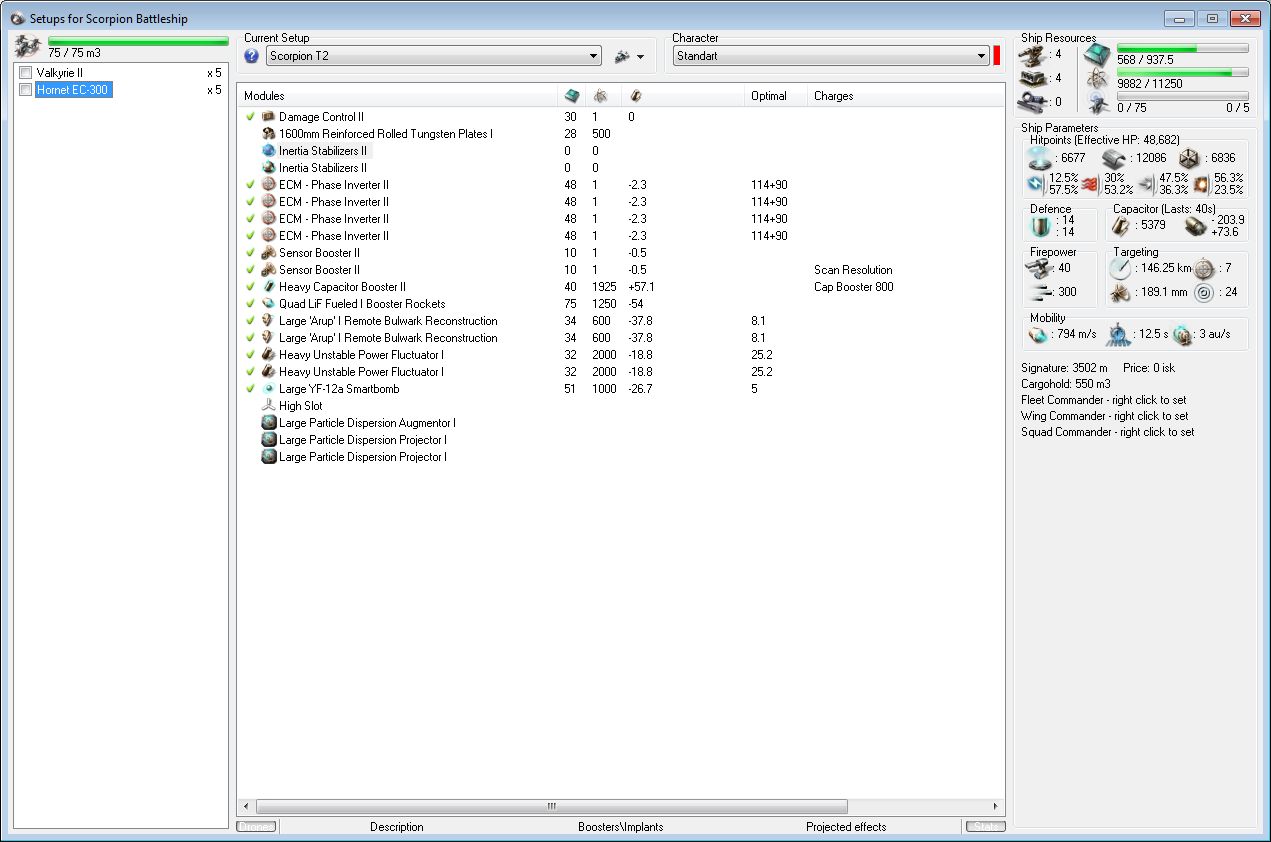Open the Boosters\Implants tab
Screen dimensions: 1271x842
click(621, 827)
